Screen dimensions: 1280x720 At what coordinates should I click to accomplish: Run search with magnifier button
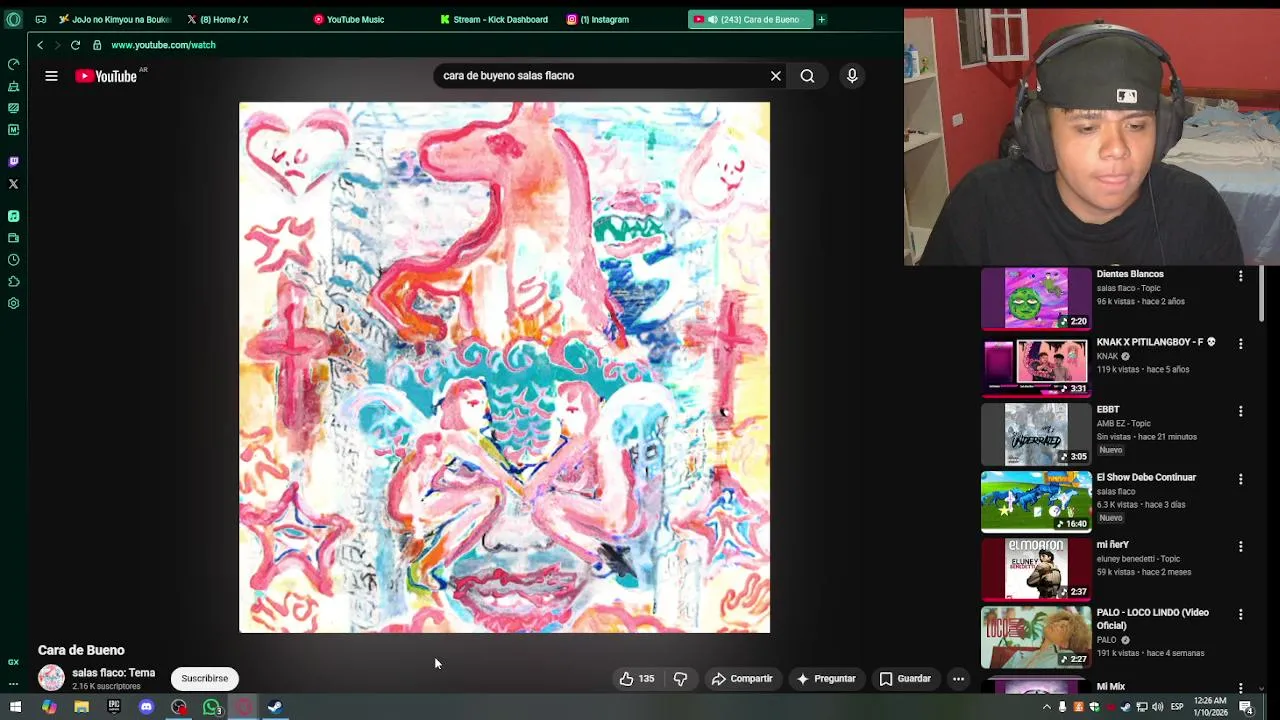807,76
